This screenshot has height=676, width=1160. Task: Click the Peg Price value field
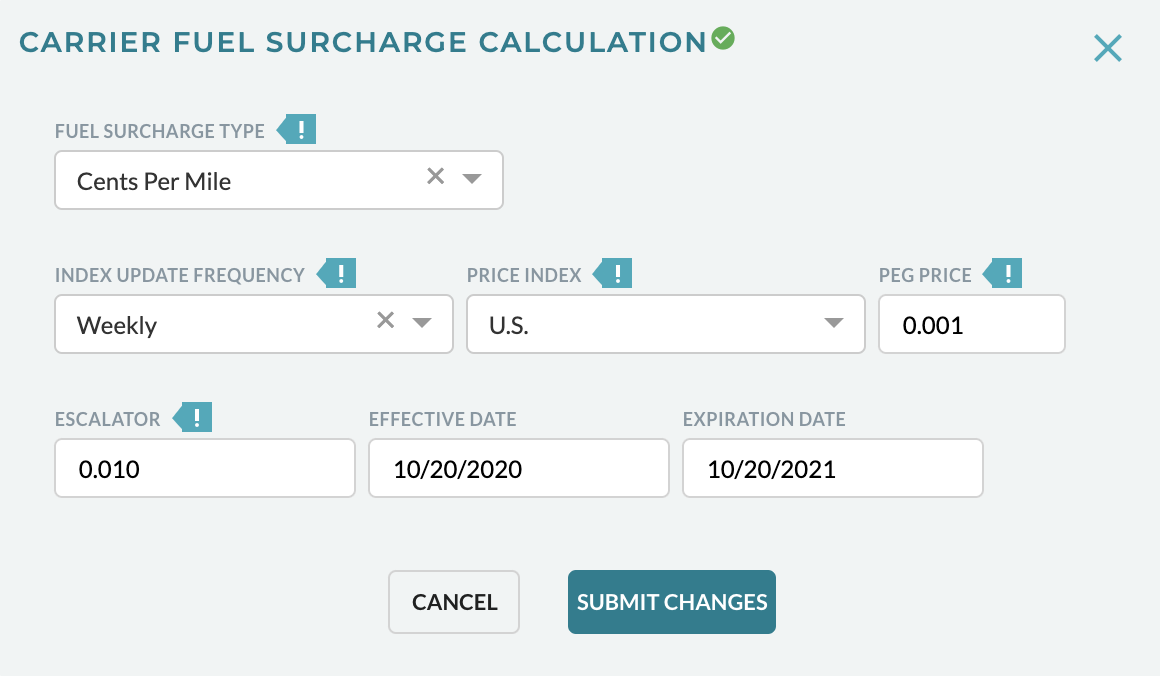coord(971,324)
